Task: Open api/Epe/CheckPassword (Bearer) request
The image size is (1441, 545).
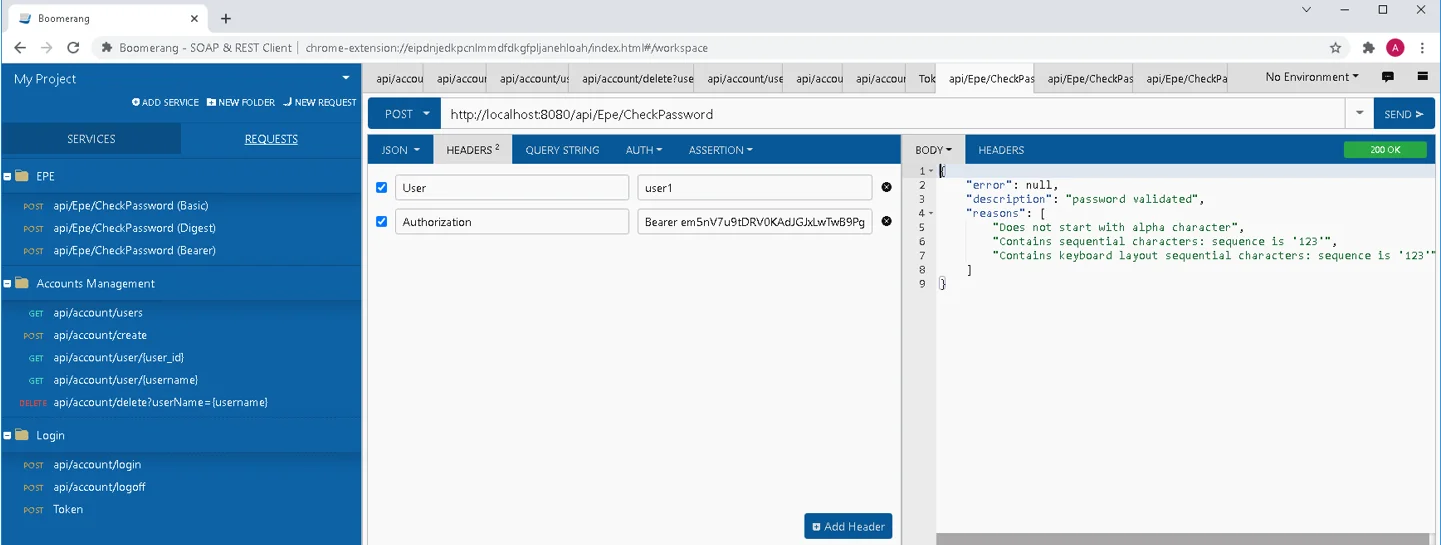Action: coord(134,250)
